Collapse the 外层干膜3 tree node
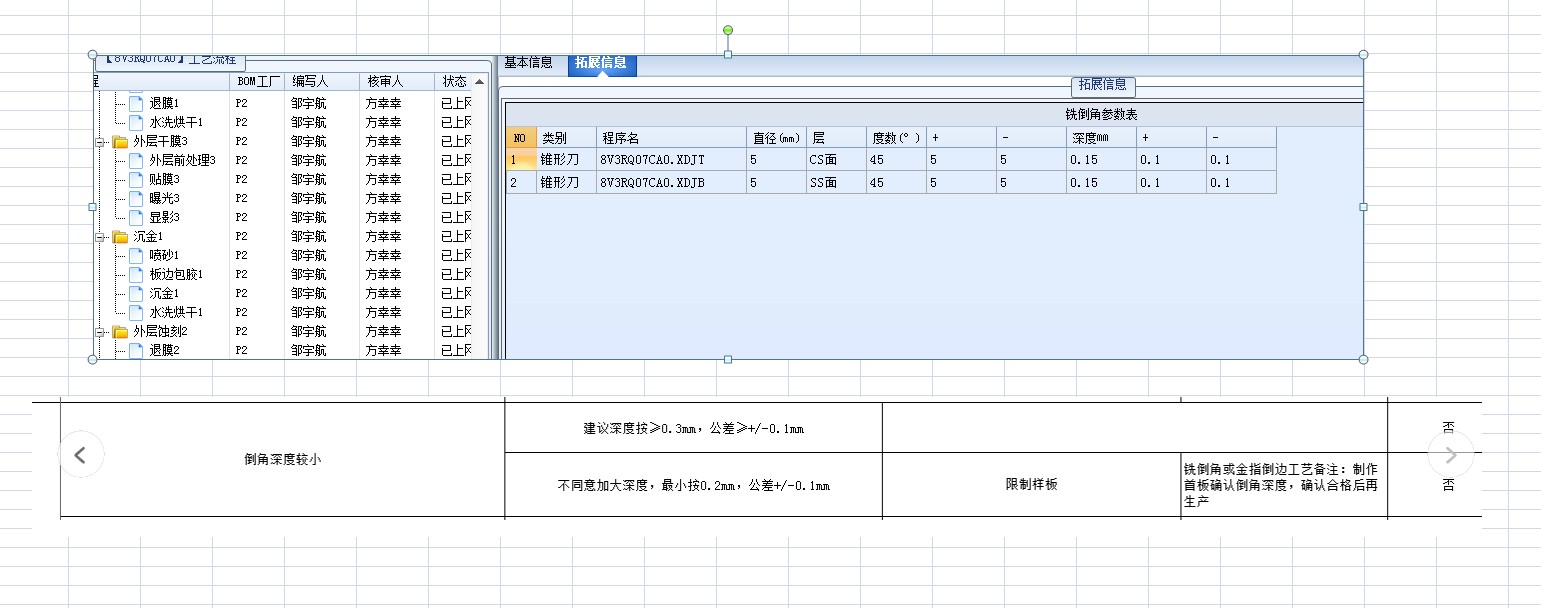 click(101, 142)
